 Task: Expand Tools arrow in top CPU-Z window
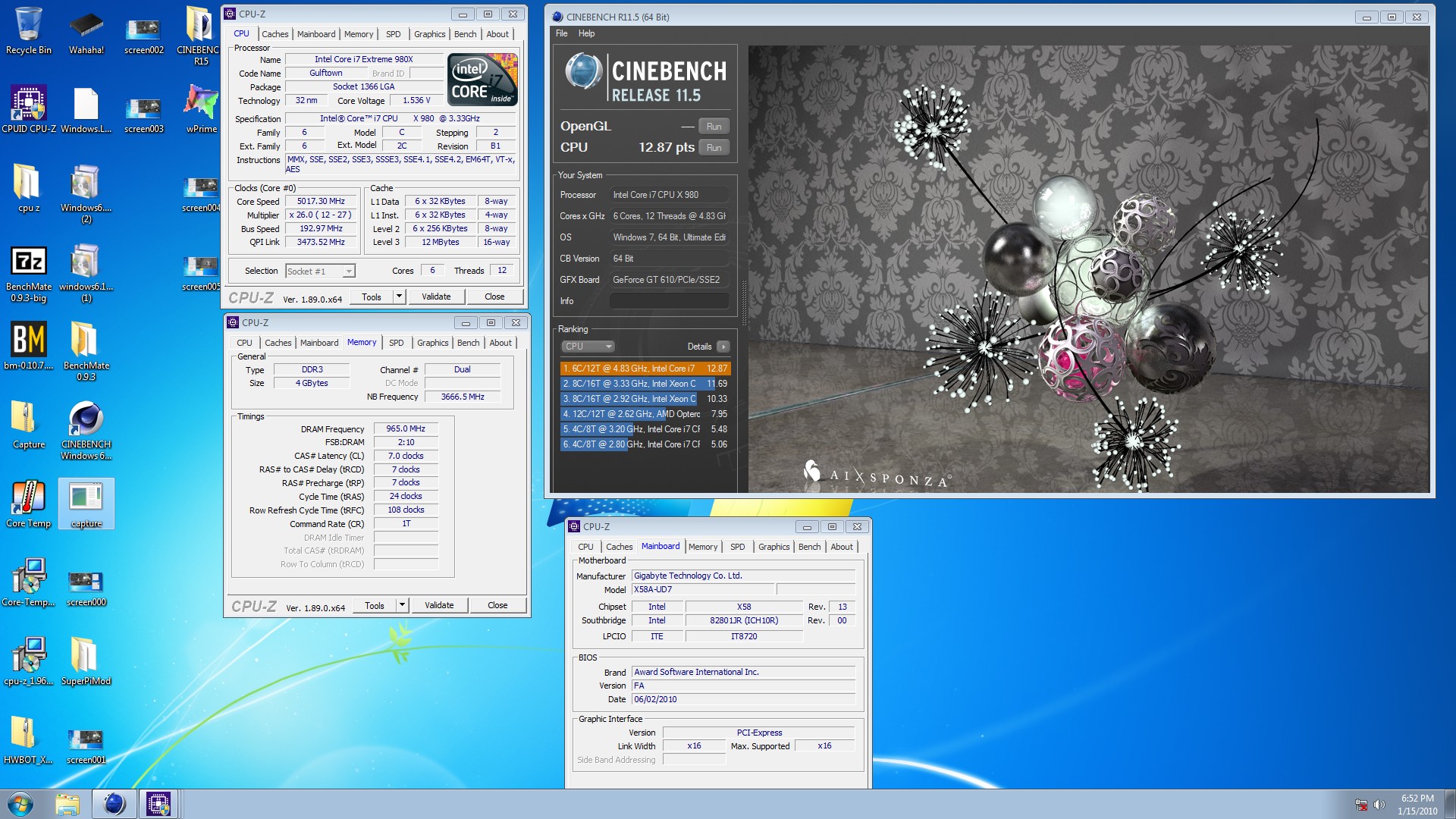point(399,297)
